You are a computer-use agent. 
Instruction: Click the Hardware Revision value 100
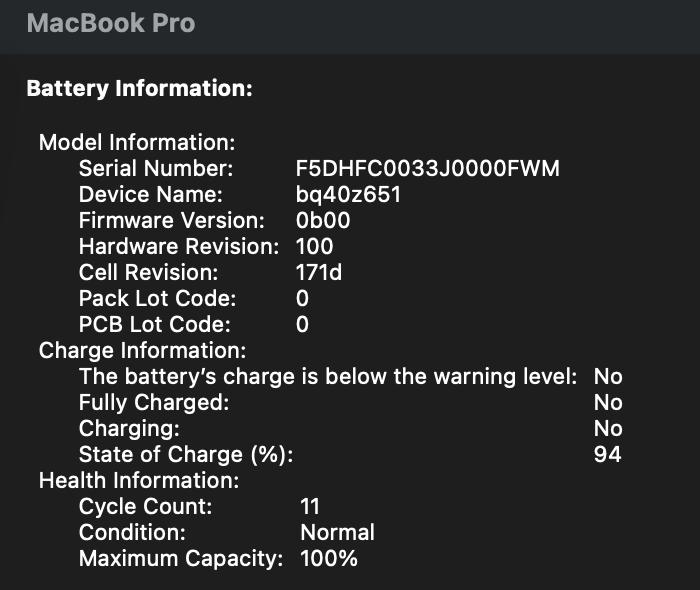pyautogui.click(x=314, y=246)
